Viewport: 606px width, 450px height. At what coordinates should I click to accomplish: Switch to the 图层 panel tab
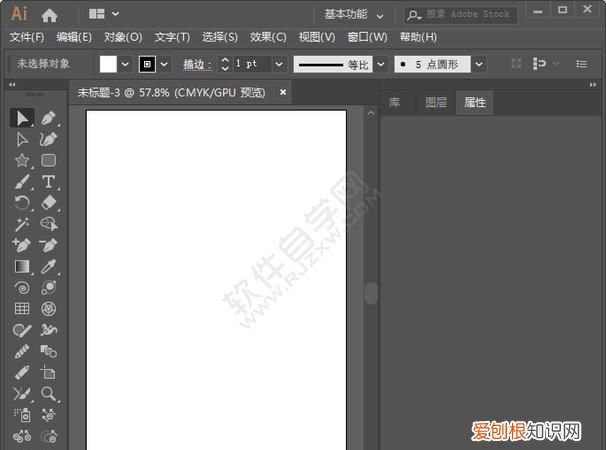tap(436, 103)
